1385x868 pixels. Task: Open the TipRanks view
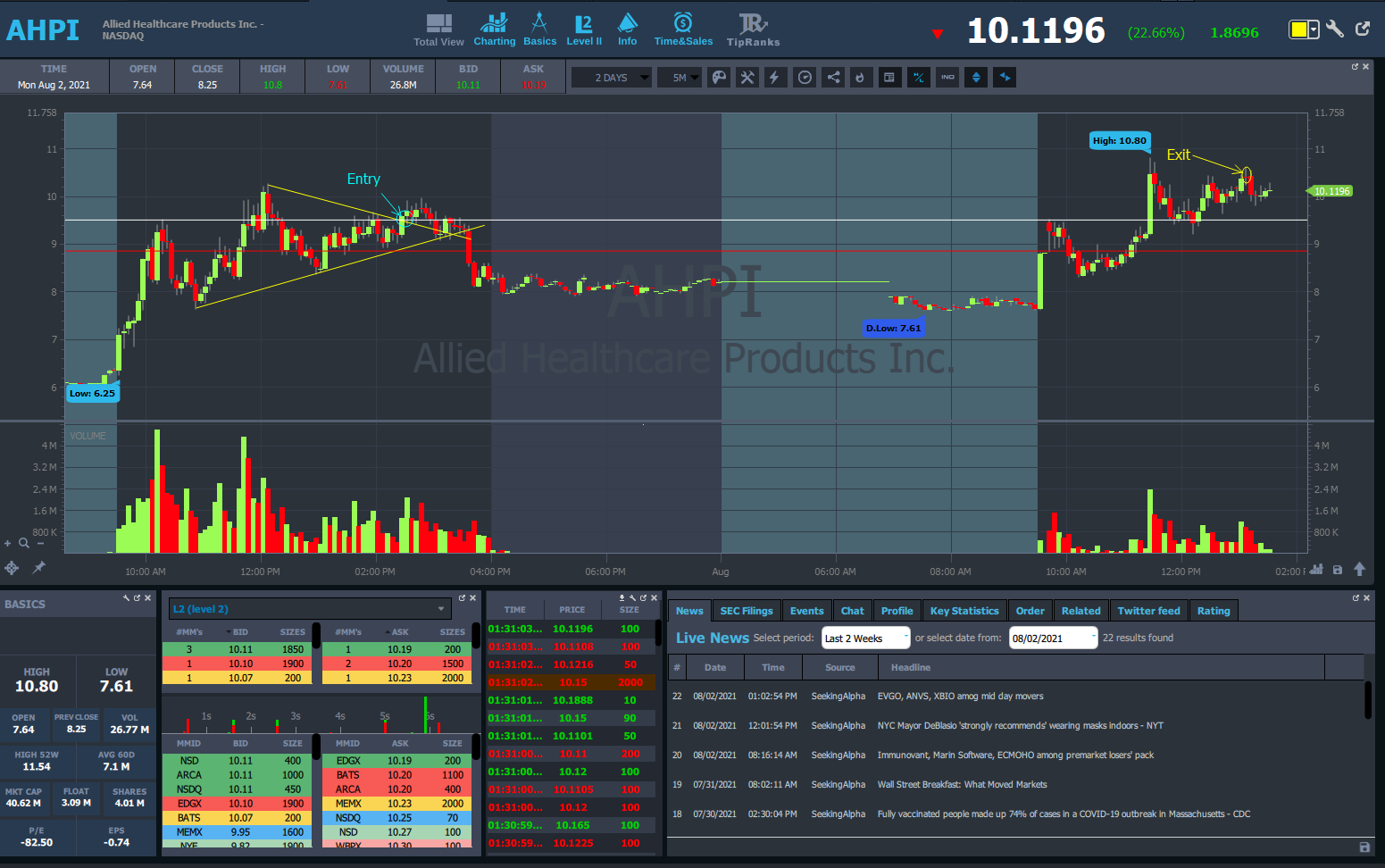click(753, 29)
